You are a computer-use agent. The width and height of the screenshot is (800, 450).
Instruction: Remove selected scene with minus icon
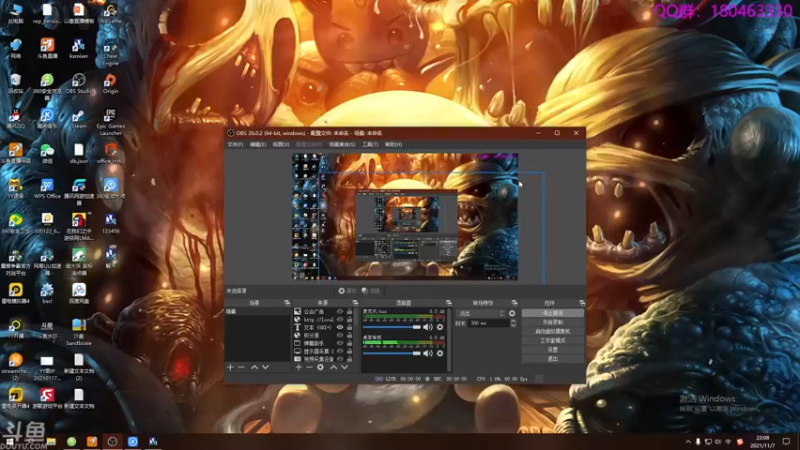pos(241,367)
